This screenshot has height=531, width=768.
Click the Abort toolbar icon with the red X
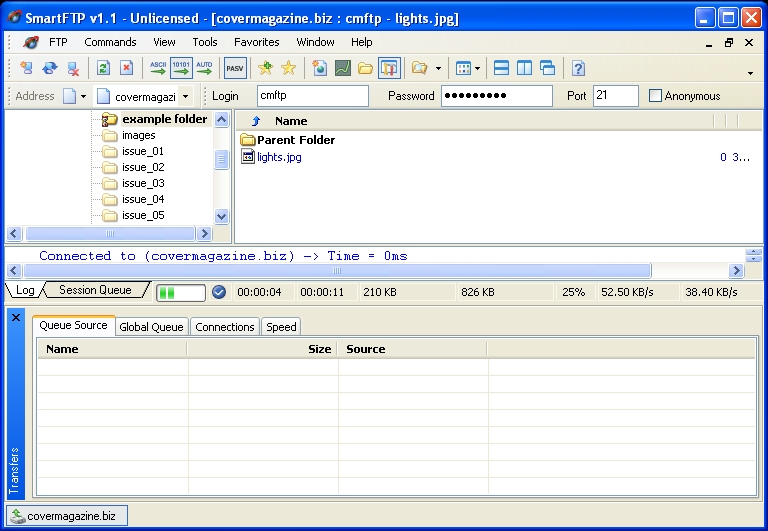[x=126, y=68]
